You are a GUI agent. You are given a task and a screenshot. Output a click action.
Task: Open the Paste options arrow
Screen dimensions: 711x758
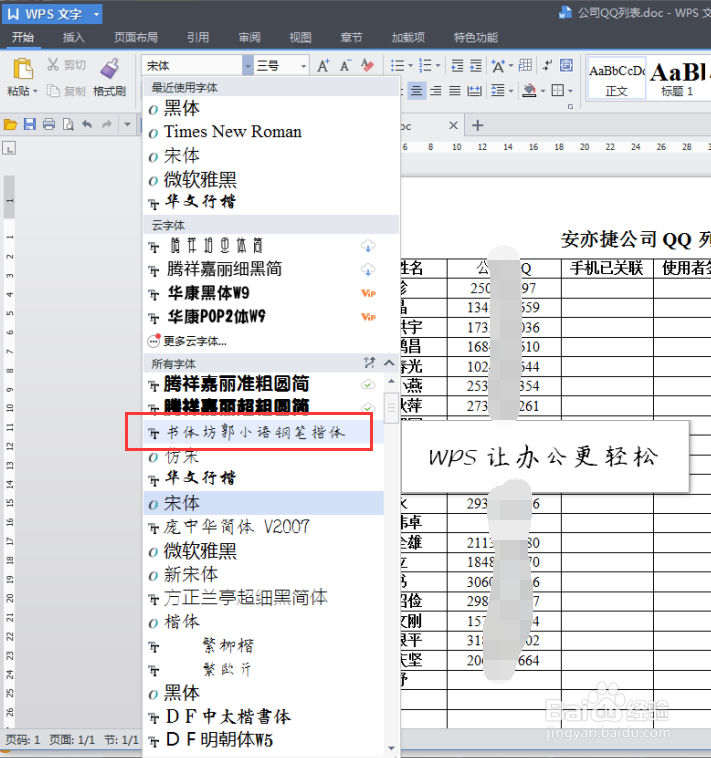(x=35, y=91)
